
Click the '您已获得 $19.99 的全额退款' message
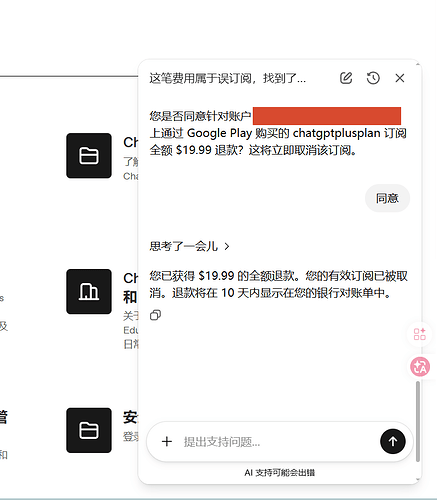pos(278,285)
